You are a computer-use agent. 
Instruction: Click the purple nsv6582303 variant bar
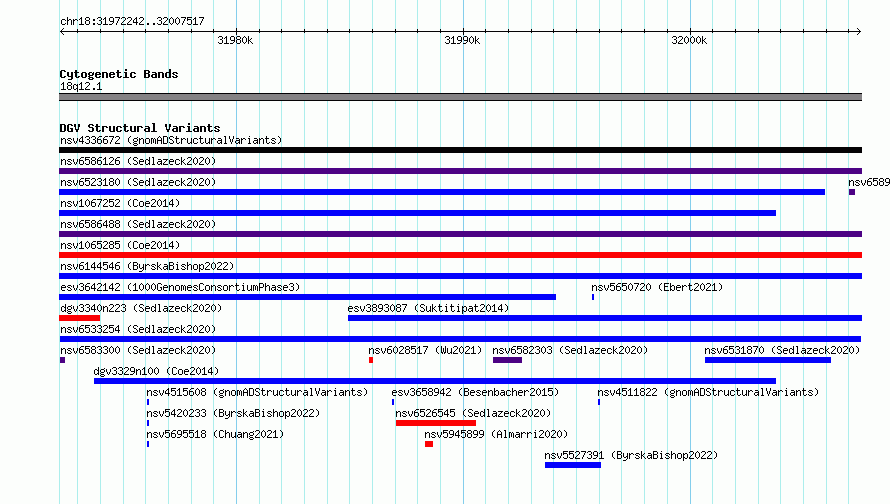[507, 360]
